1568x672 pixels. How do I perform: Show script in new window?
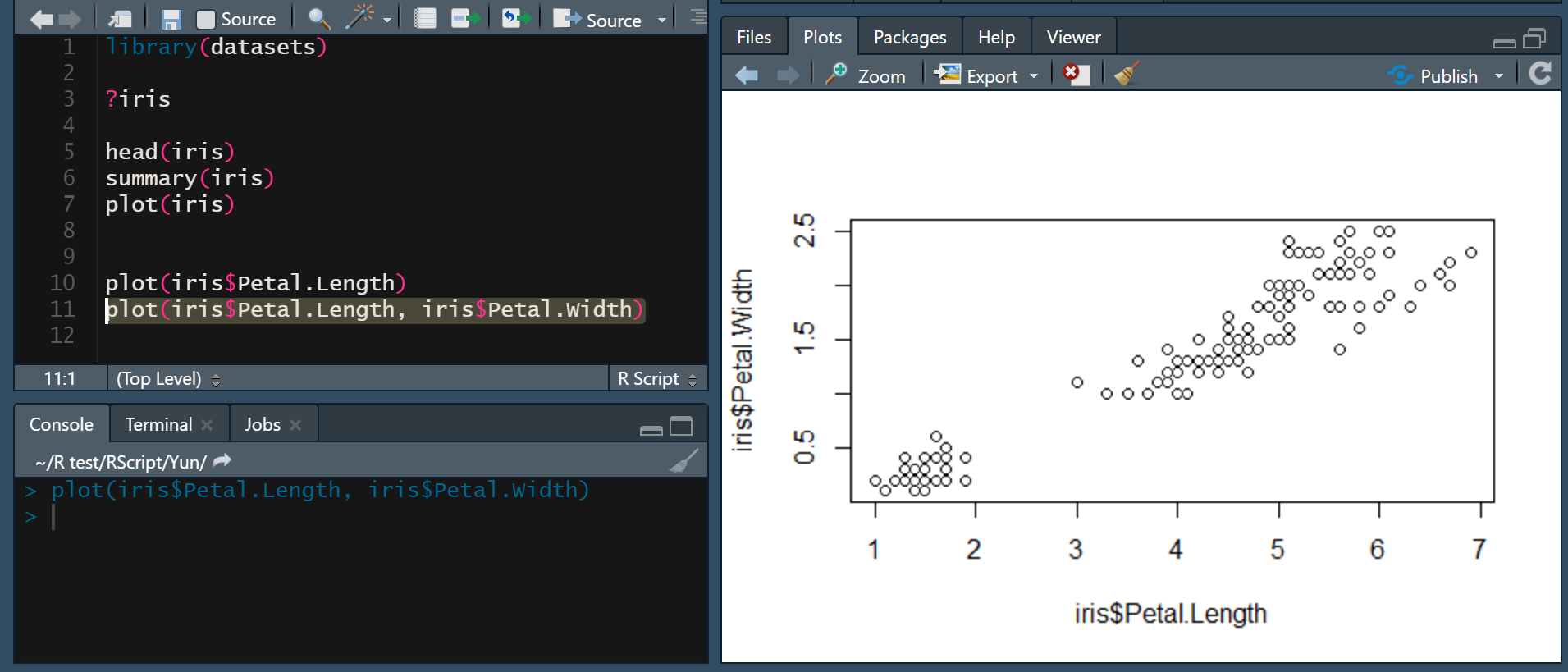coord(120,19)
